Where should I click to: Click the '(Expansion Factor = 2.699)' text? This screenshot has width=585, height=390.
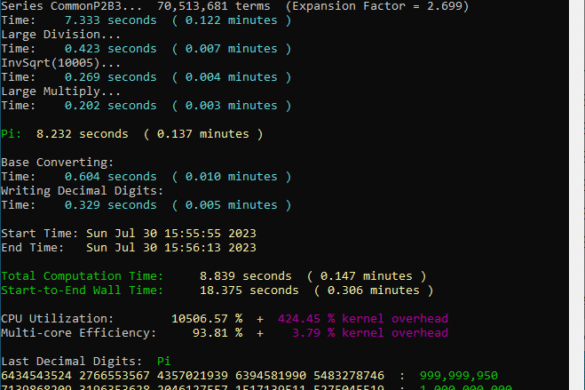point(377,6)
